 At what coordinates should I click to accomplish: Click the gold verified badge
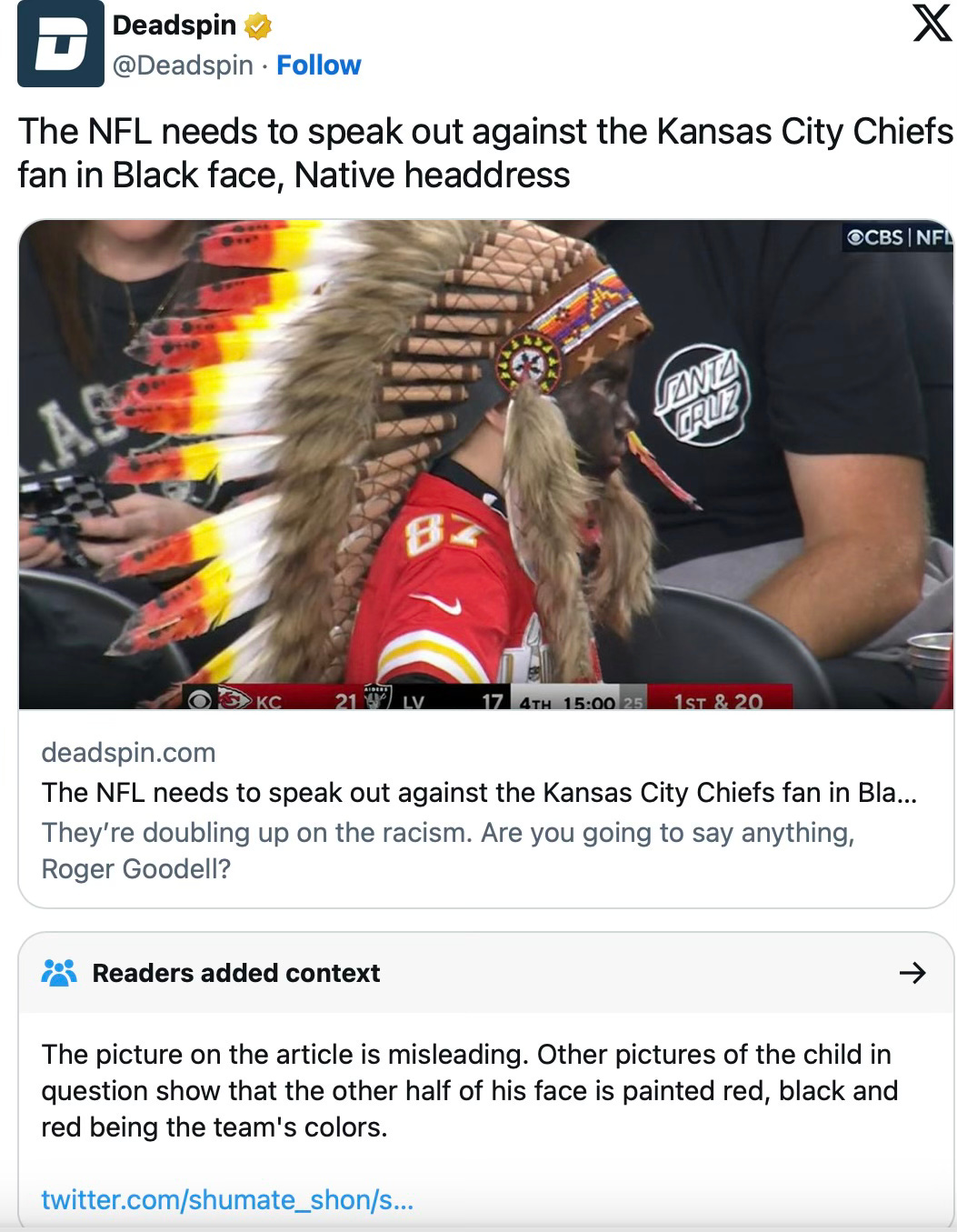coord(258,26)
